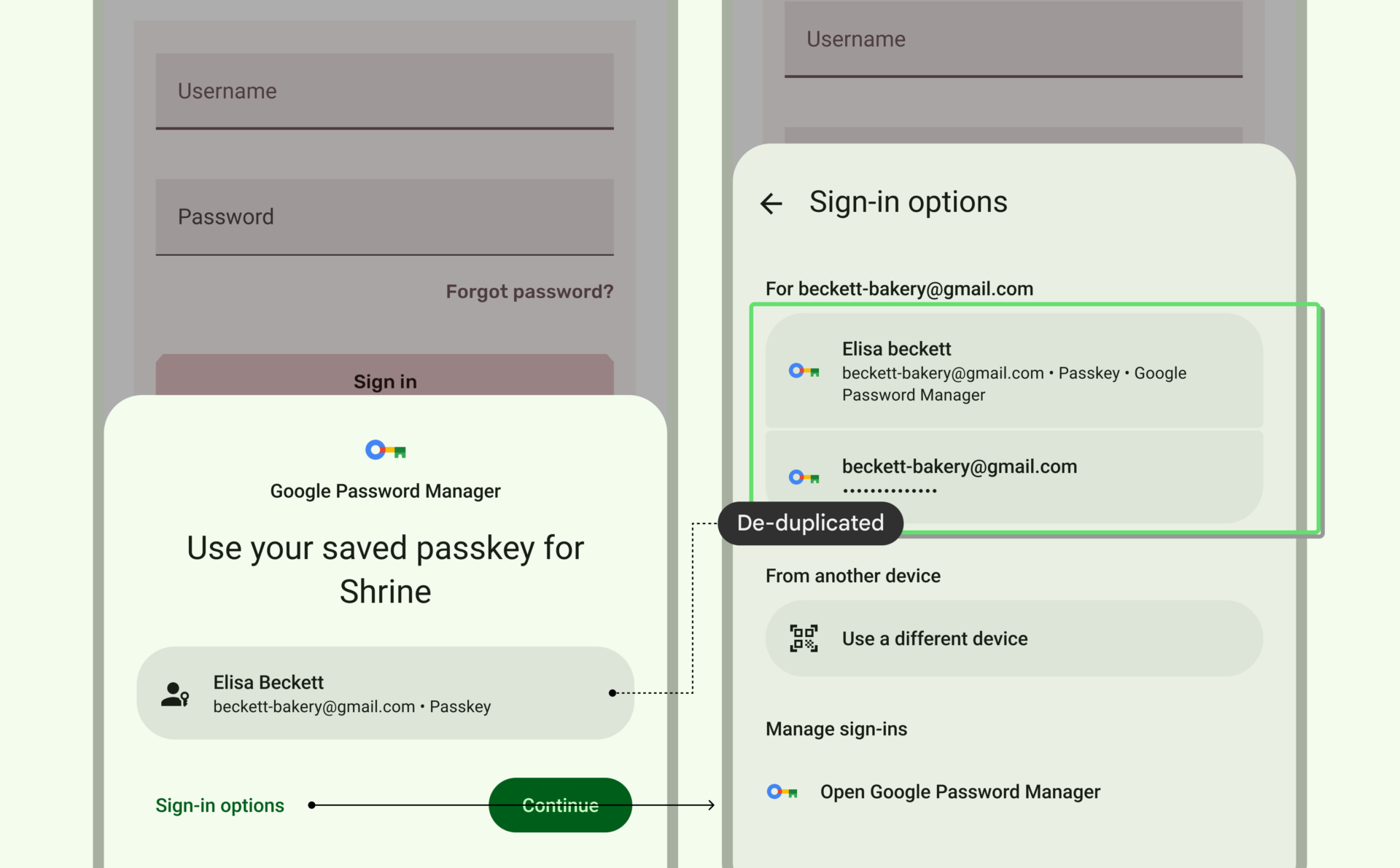Select the Elisa Beckett passkey account
This screenshot has height=868, width=1400.
tap(385, 693)
